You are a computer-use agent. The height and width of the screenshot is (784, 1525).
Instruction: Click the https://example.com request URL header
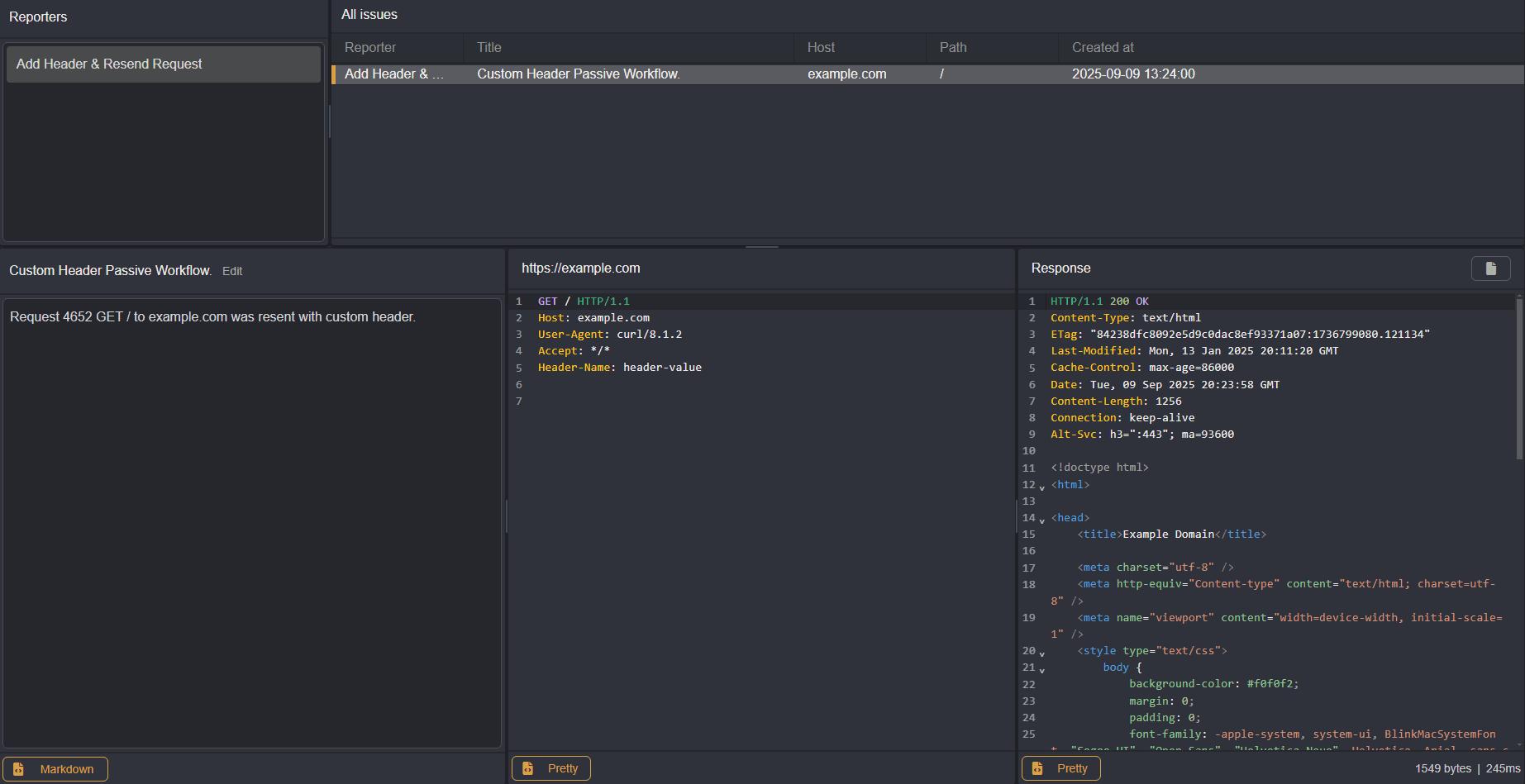click(x=581, y=268)
